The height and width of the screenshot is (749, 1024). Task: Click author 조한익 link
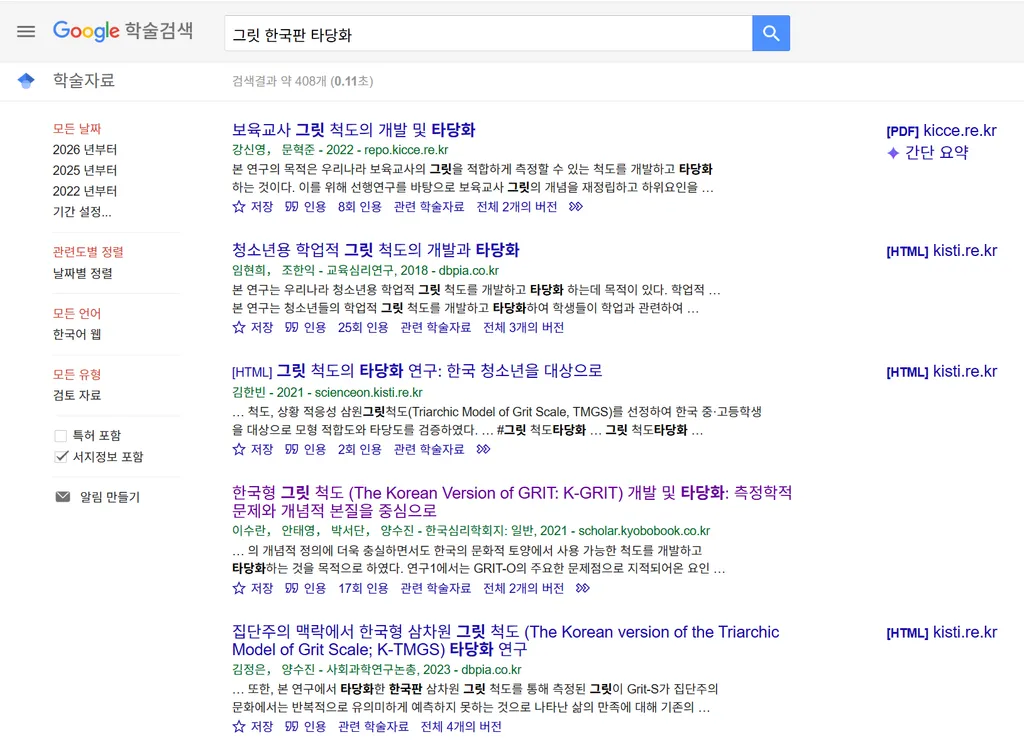(298, 270)
